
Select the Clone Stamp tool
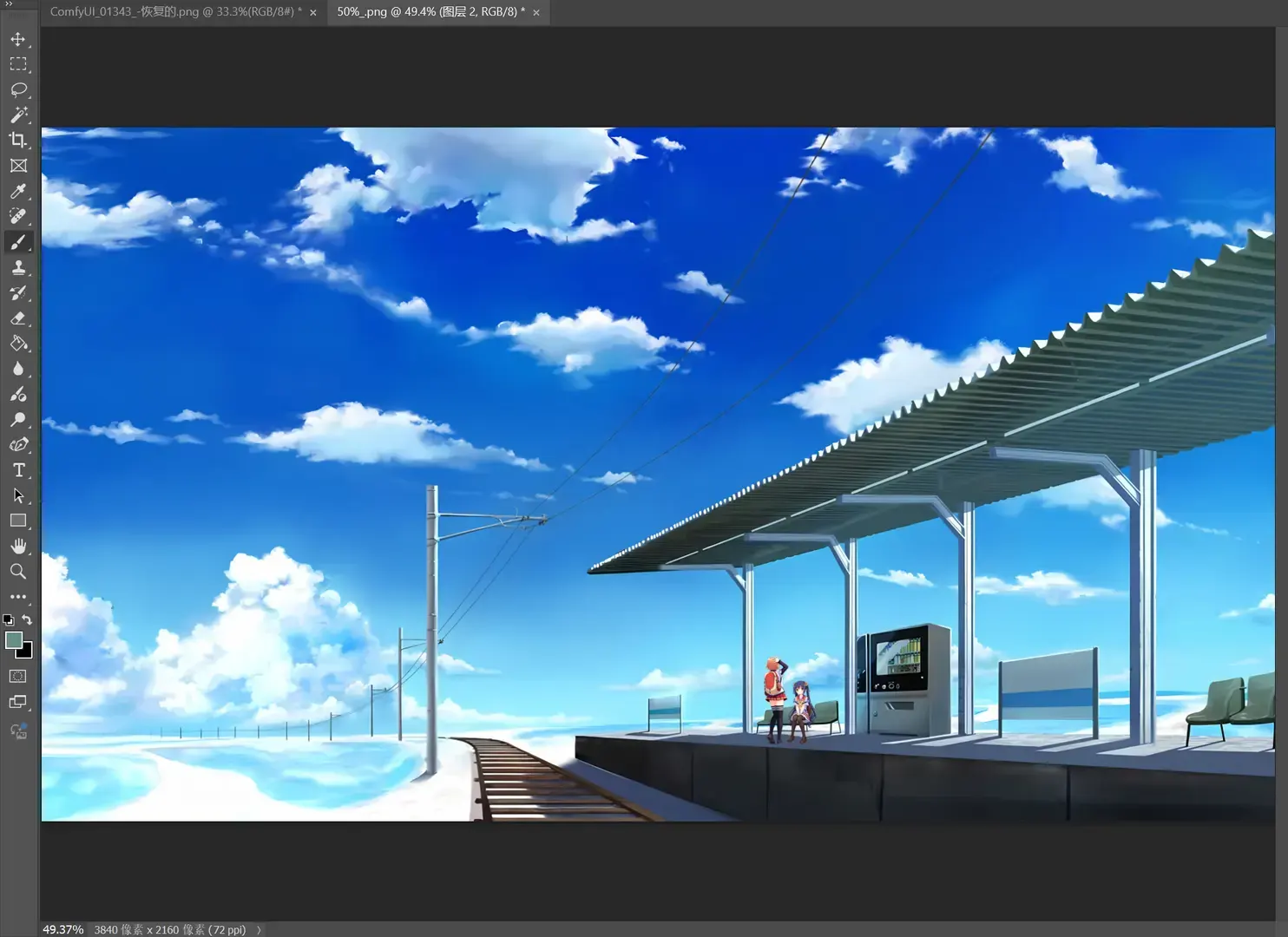[18, 267]
